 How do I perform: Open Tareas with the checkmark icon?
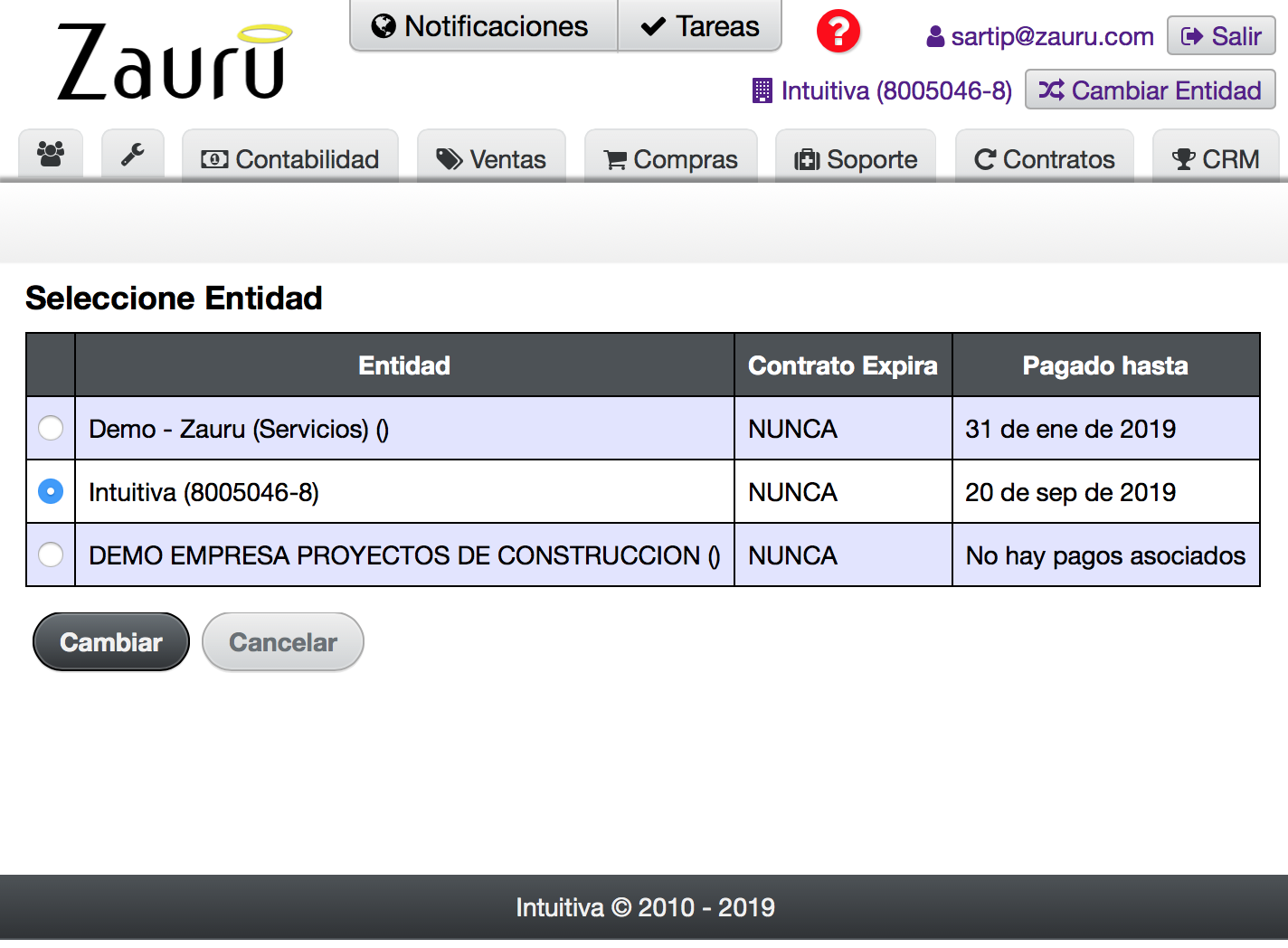[700, 26]
